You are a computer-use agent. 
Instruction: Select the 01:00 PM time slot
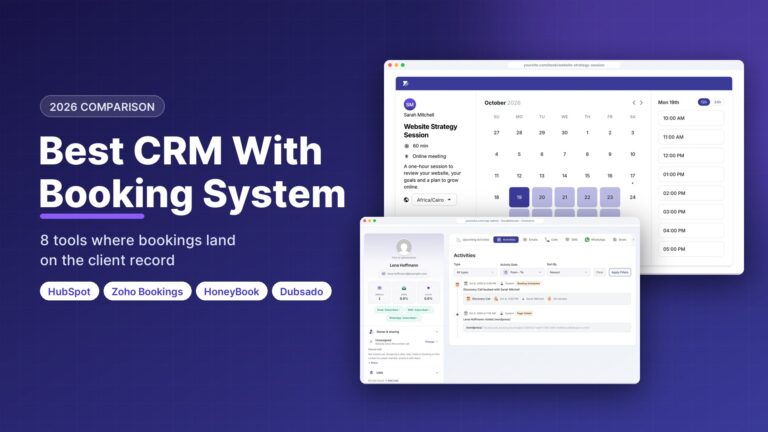(690, 174)
